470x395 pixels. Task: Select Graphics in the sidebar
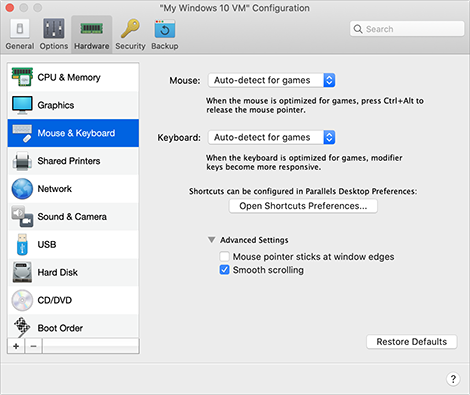click(x=73, y=105)
